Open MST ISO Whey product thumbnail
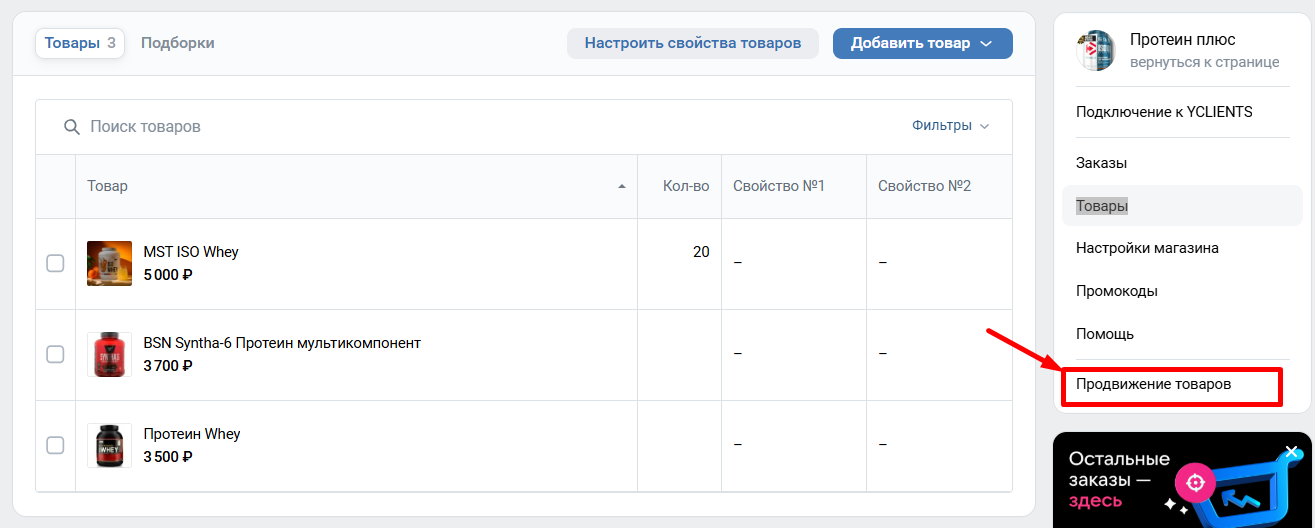Screen dimensions: 1315x528 pos(109,263)
